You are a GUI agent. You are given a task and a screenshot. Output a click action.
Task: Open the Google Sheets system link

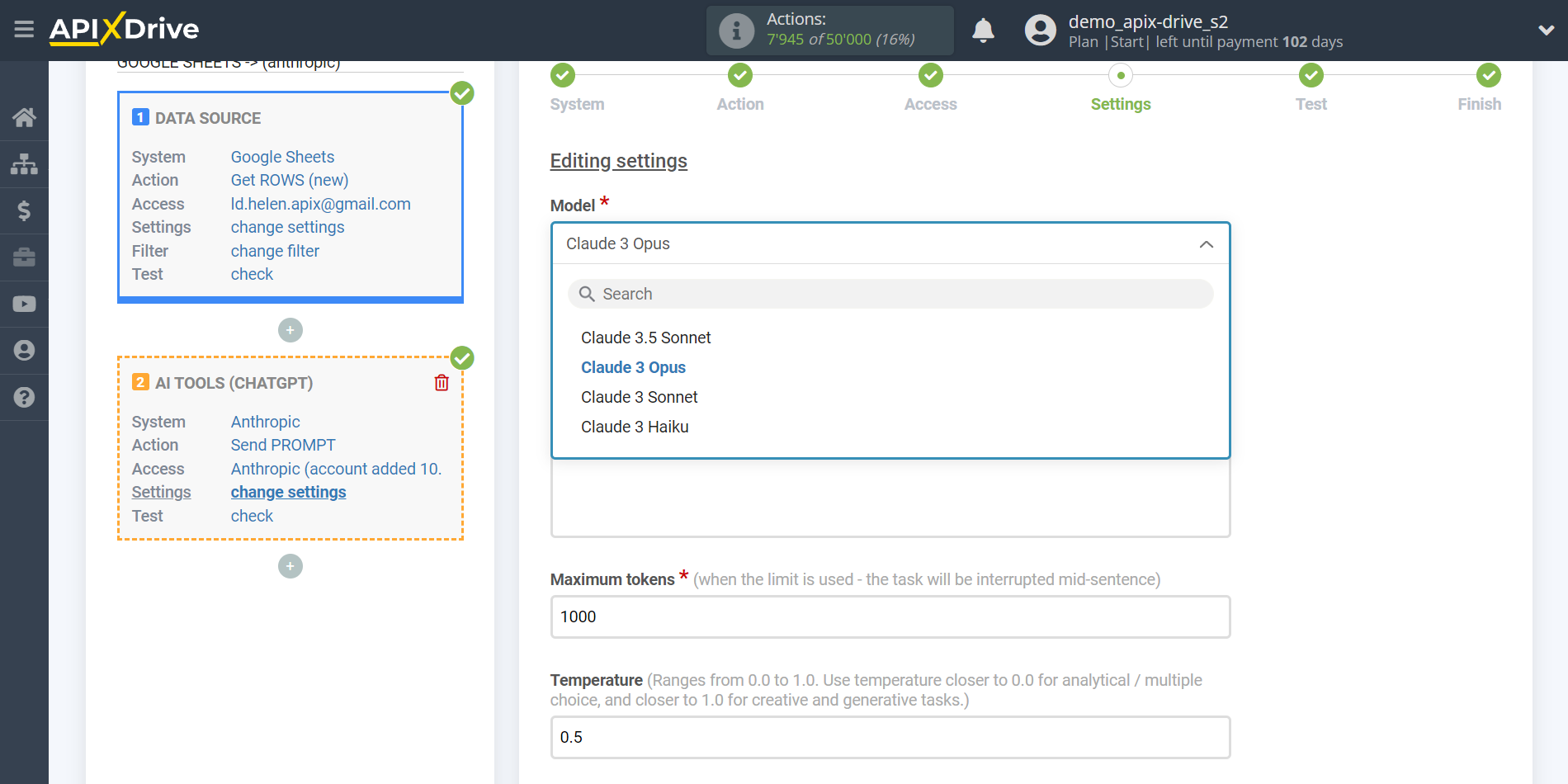click(282, 157)
